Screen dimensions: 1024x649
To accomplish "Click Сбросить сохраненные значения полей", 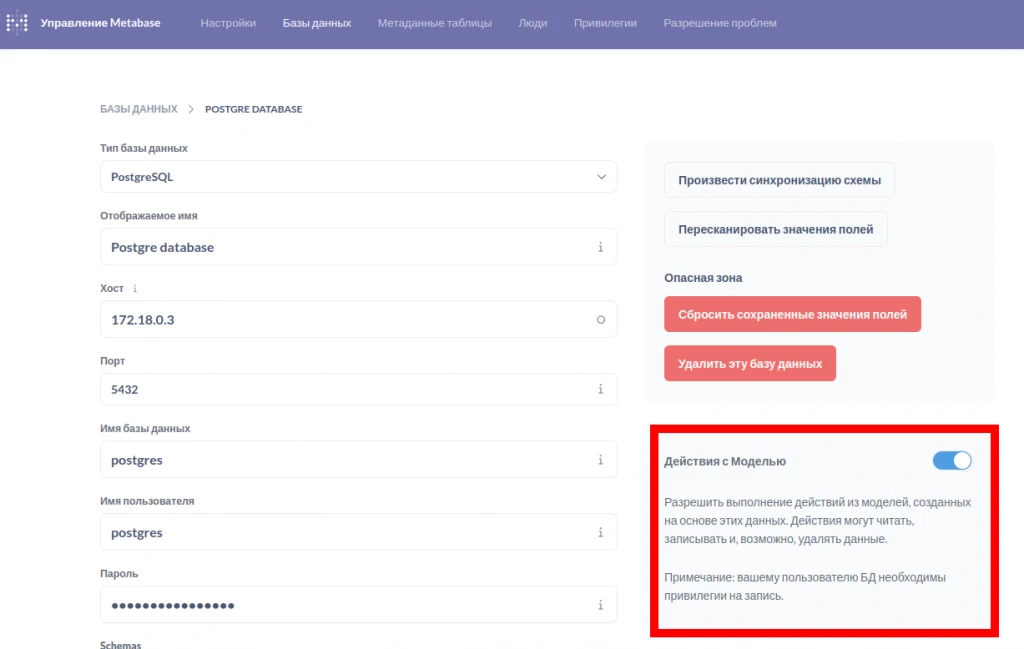I will 792,314.
